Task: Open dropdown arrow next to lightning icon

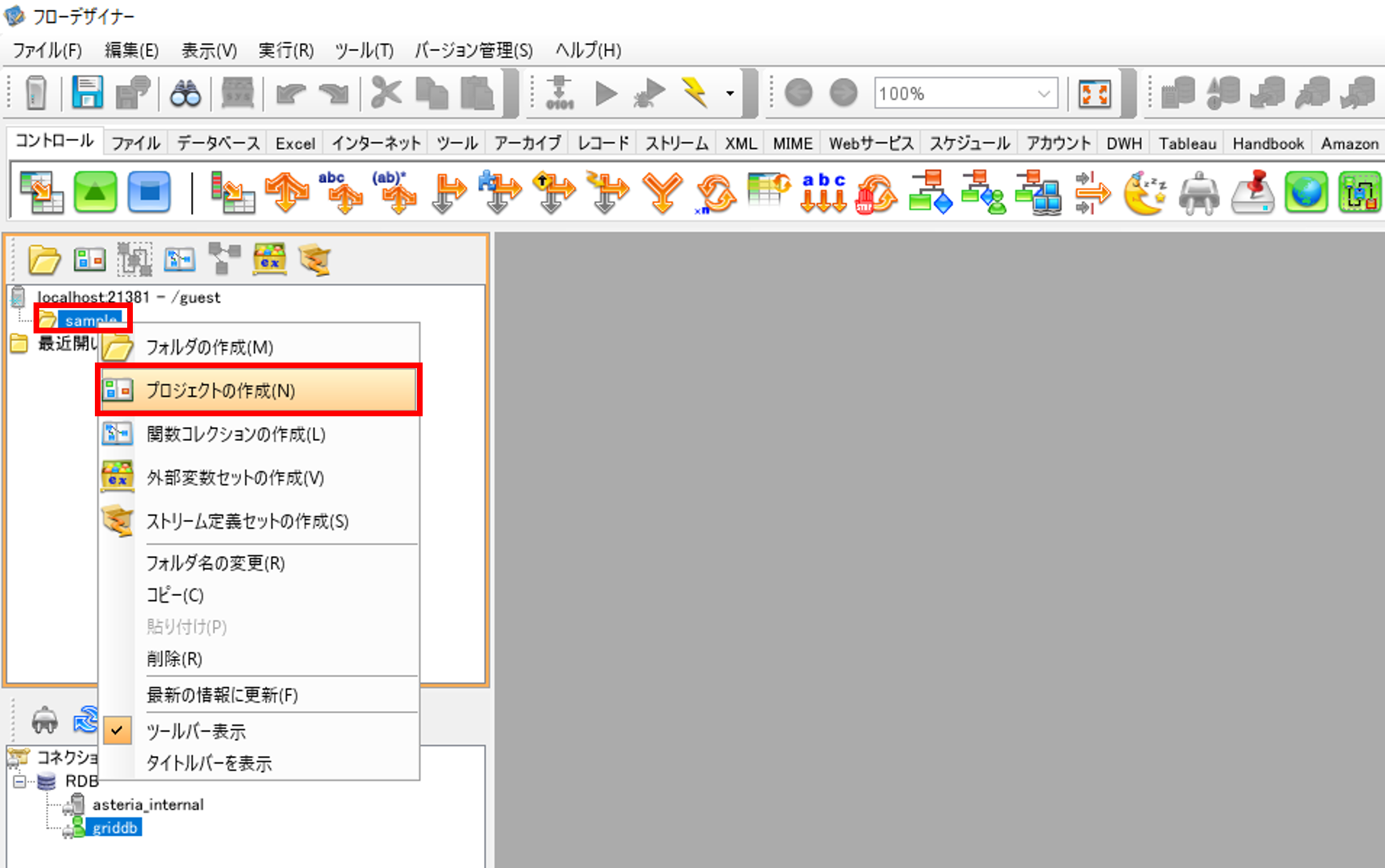Action: click(730, 94)
